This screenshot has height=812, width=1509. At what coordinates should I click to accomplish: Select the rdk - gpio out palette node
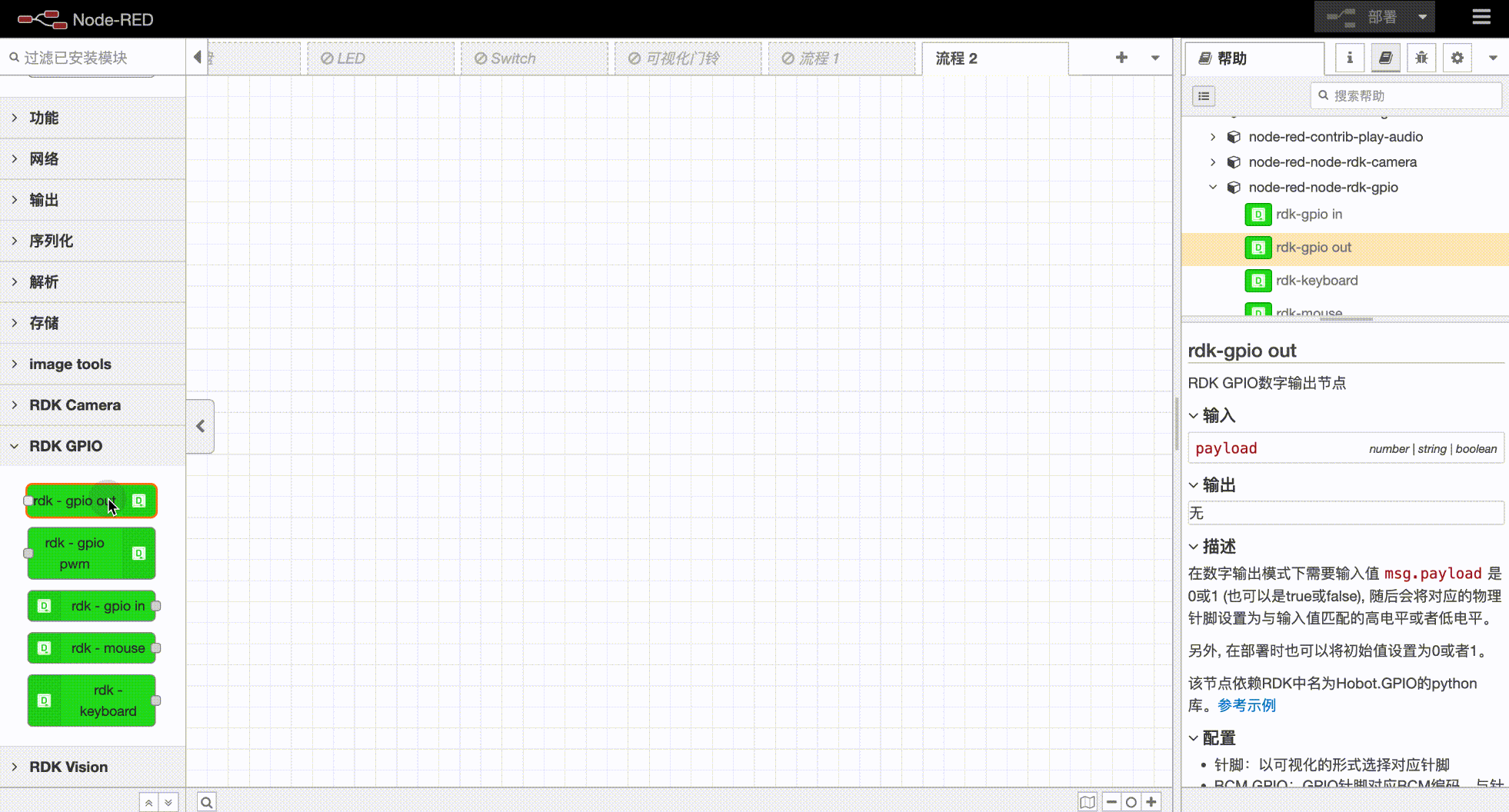(x=92, y=501)
